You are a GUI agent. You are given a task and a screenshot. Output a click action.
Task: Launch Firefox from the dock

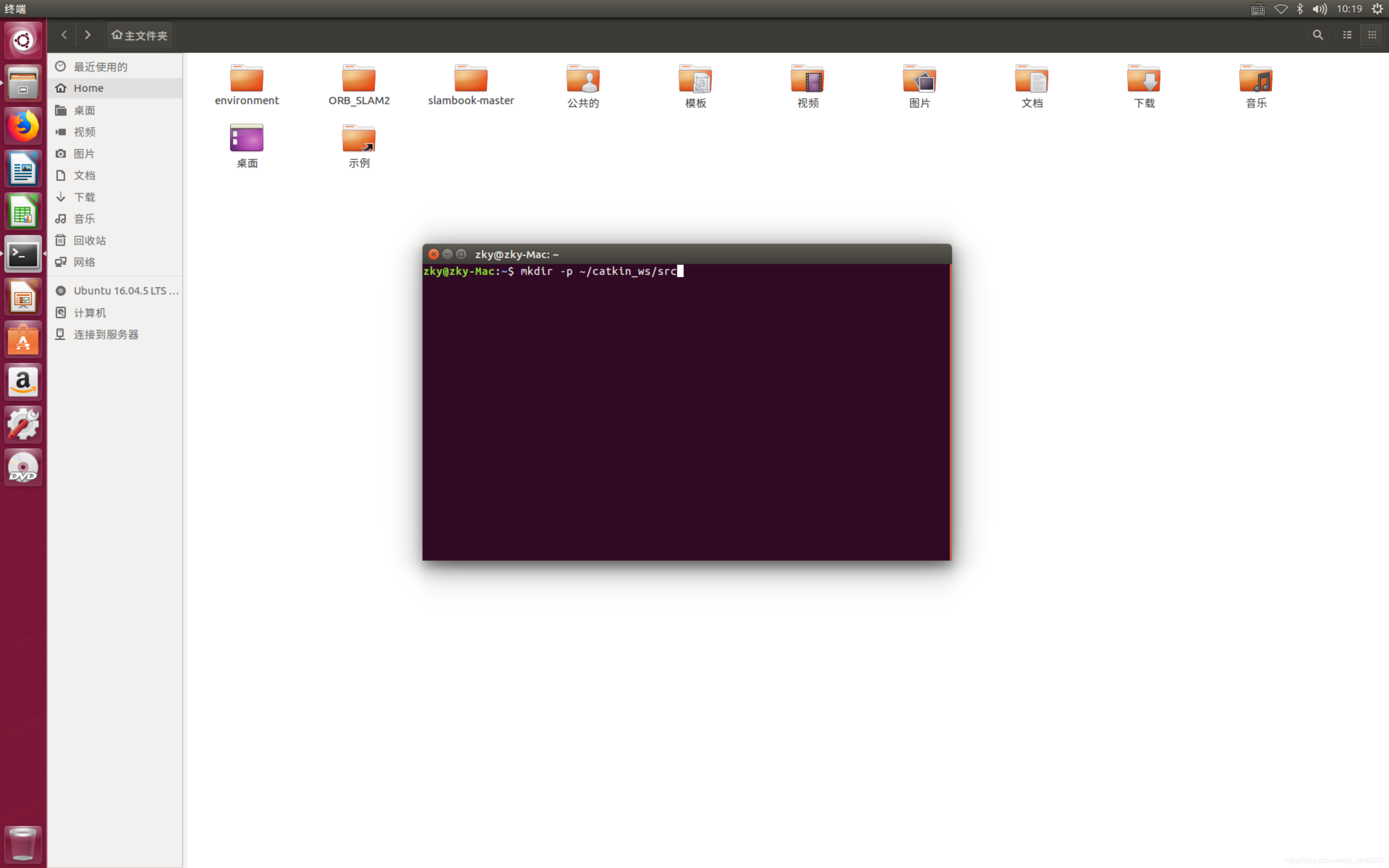(23, 126)
